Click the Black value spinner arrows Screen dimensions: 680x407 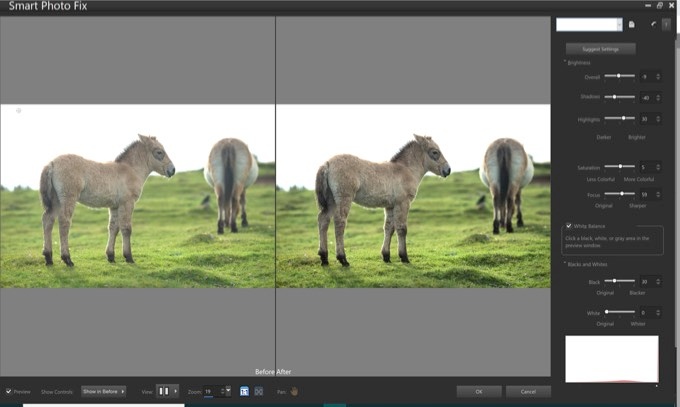[x=658, y=282]
